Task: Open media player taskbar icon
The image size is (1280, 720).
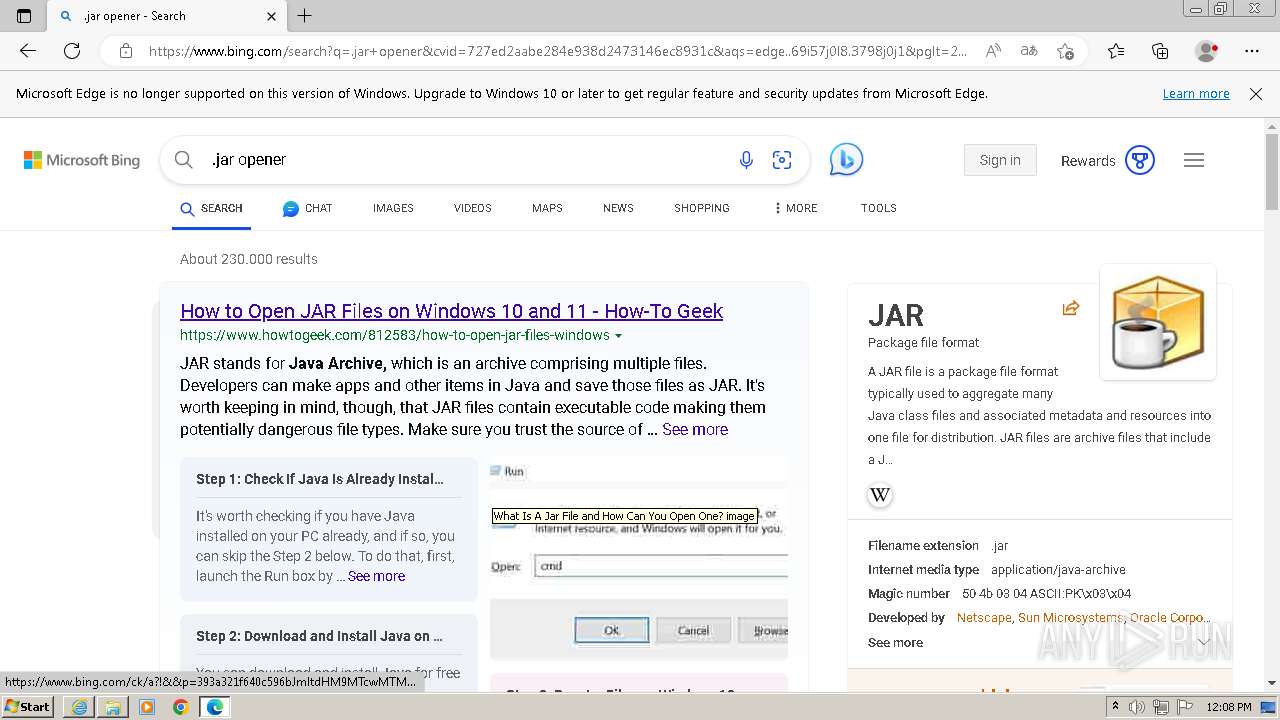Action: [x=147, y=707]
